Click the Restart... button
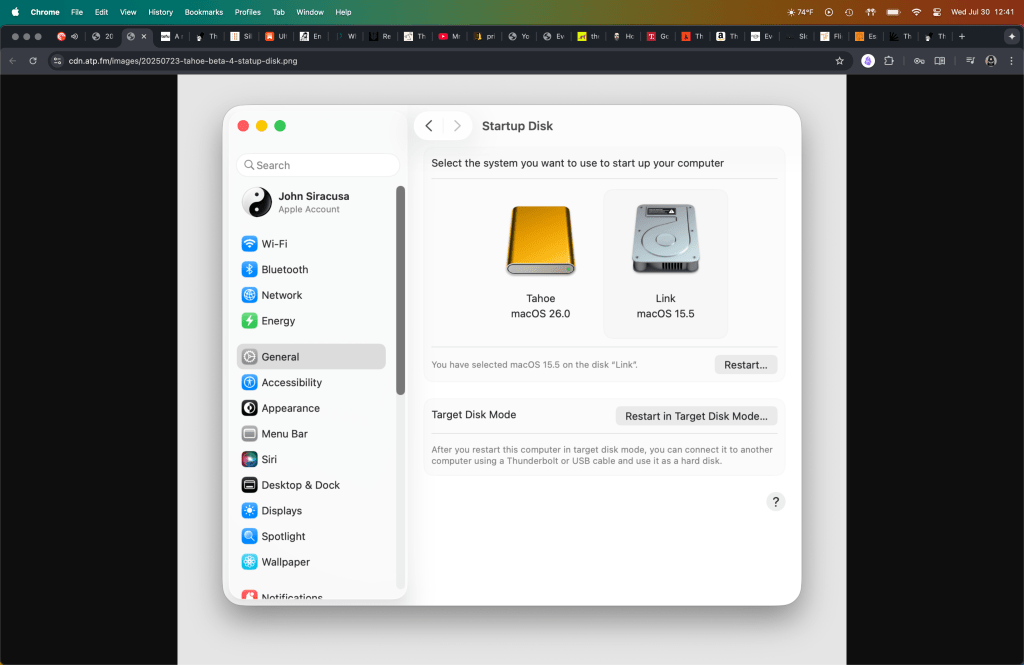The image size is (1024, 665). [x=745, y=365]
